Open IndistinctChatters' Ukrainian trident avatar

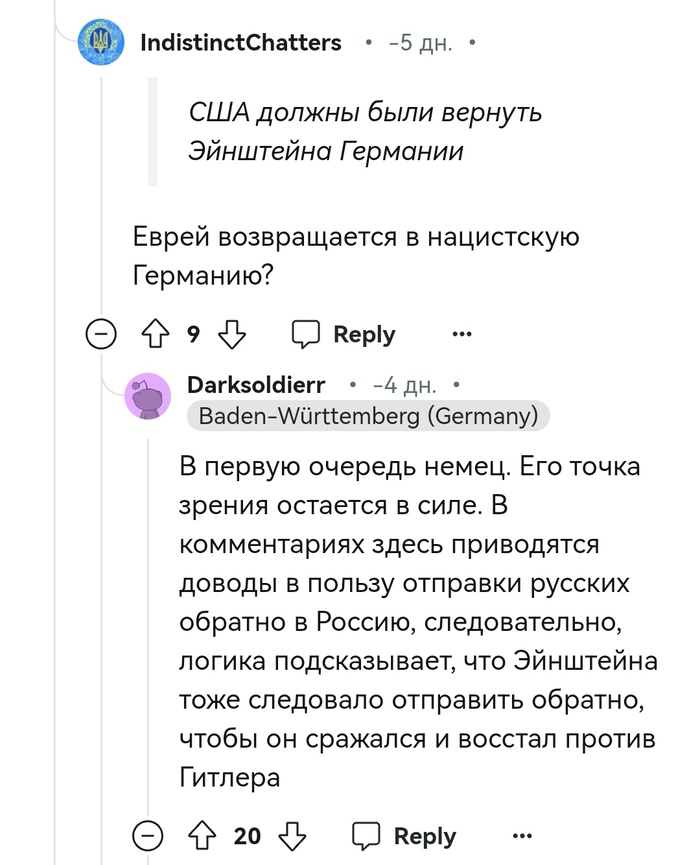(102, 42)
